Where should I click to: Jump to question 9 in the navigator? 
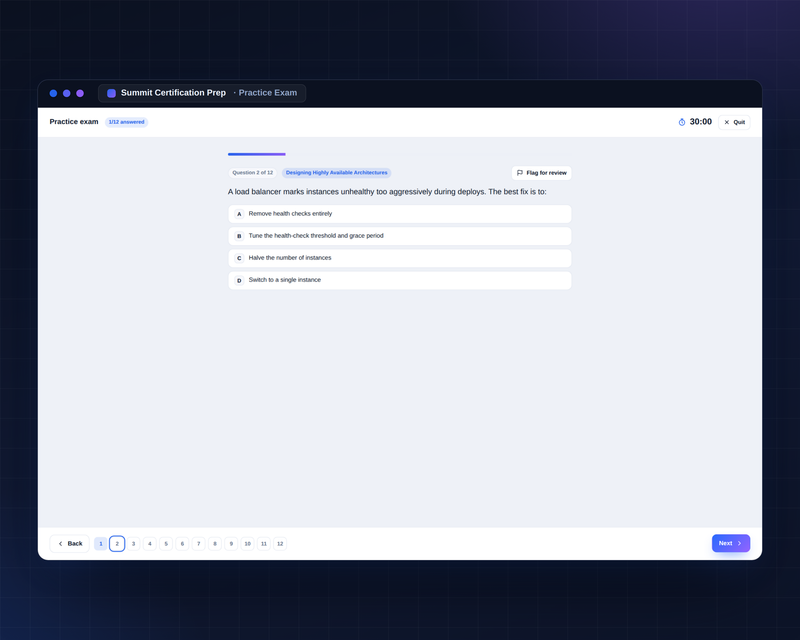point(231,544)
